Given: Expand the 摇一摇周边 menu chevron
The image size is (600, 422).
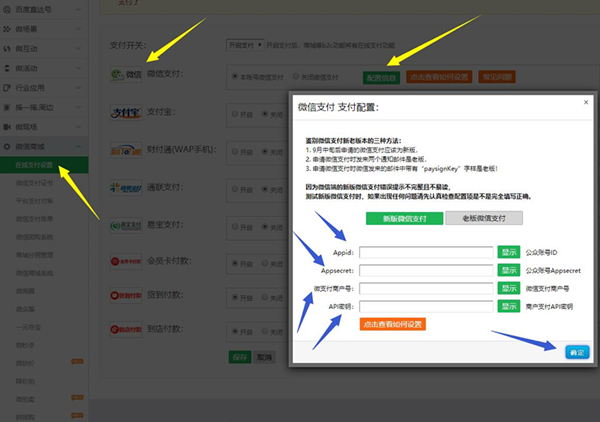Looking at the screenshot, I should click(78, 108).
